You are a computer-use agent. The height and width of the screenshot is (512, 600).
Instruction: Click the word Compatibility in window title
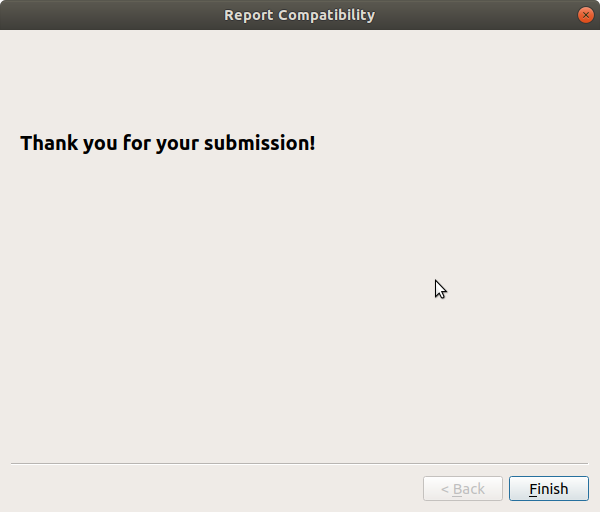coord(327,15)
